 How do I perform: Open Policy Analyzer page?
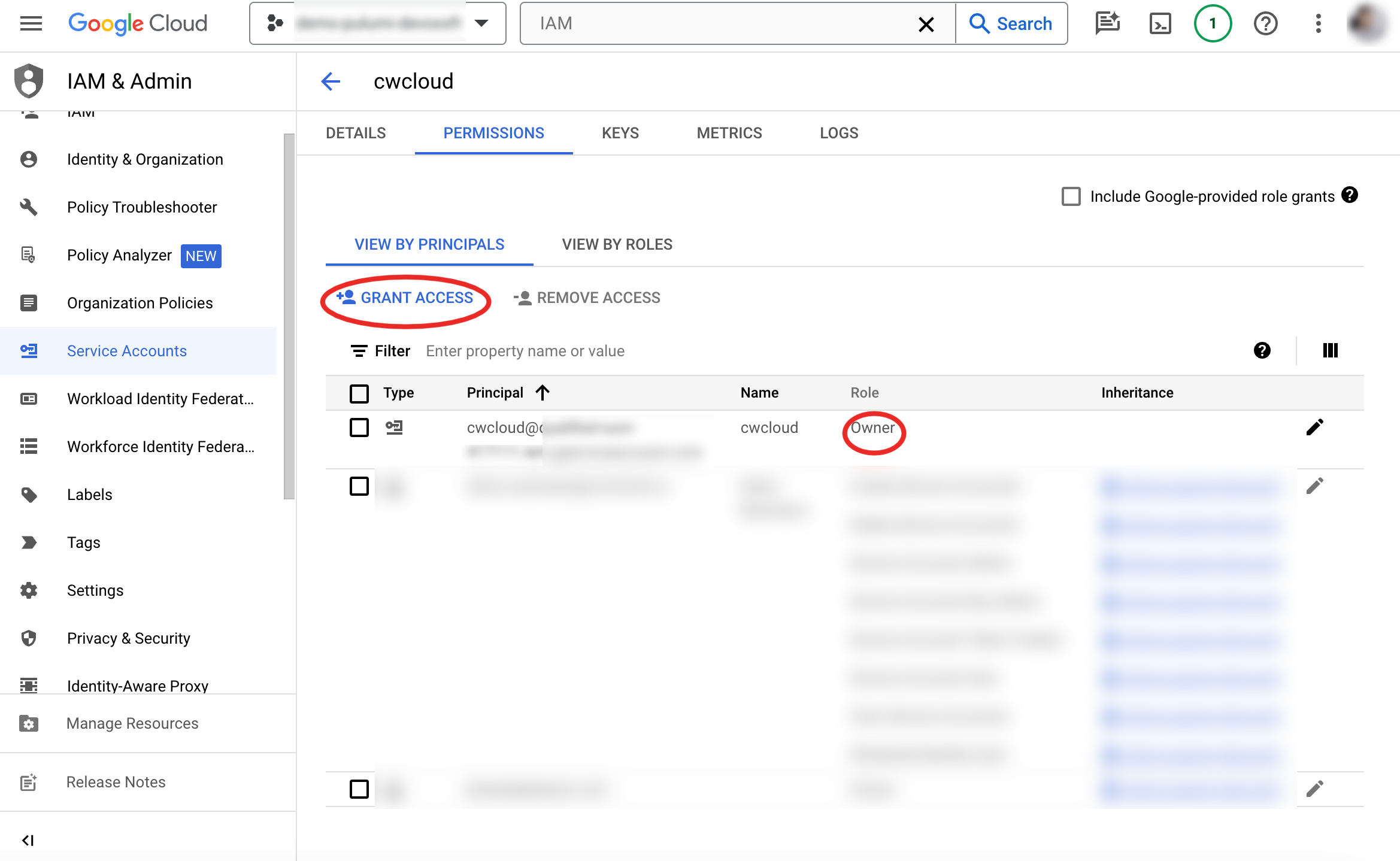coord(139,255)
